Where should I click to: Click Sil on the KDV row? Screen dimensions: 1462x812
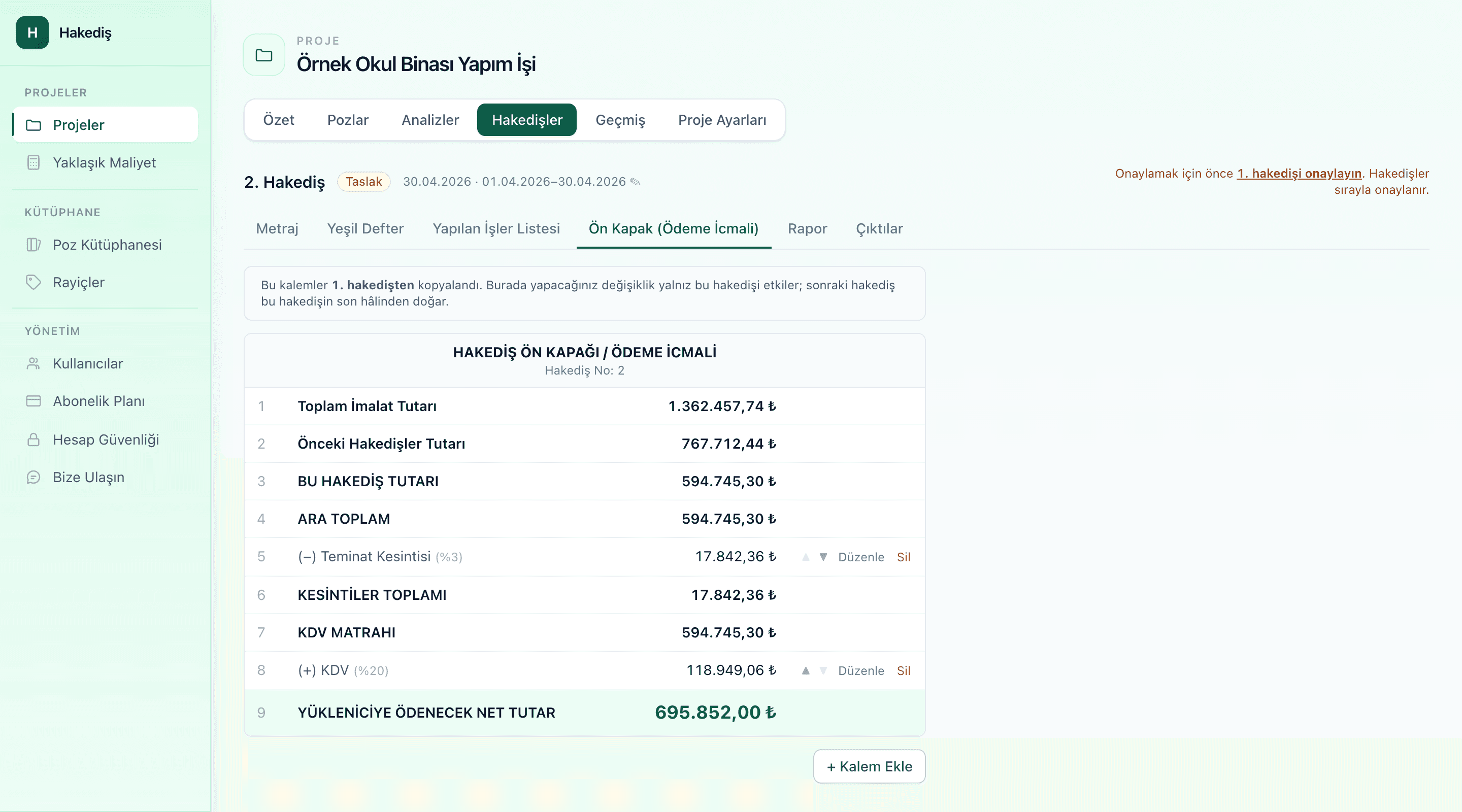point(904,671)
